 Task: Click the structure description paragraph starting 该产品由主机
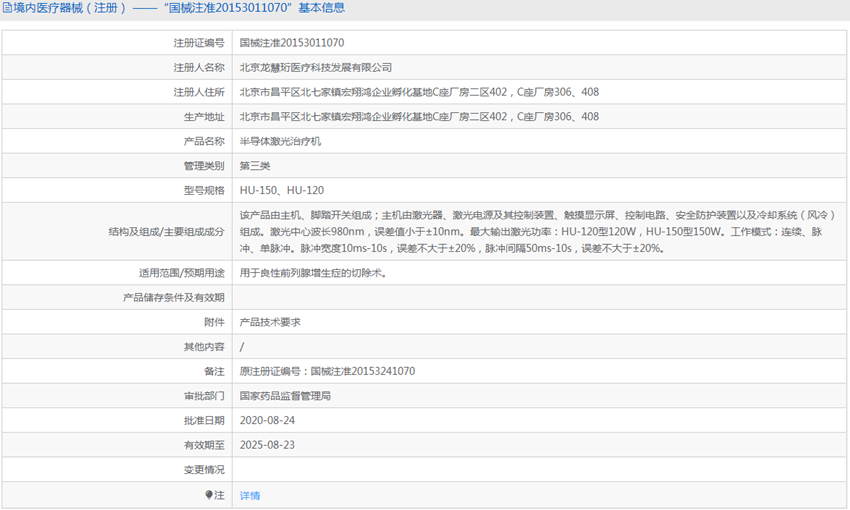pos(537,231)
